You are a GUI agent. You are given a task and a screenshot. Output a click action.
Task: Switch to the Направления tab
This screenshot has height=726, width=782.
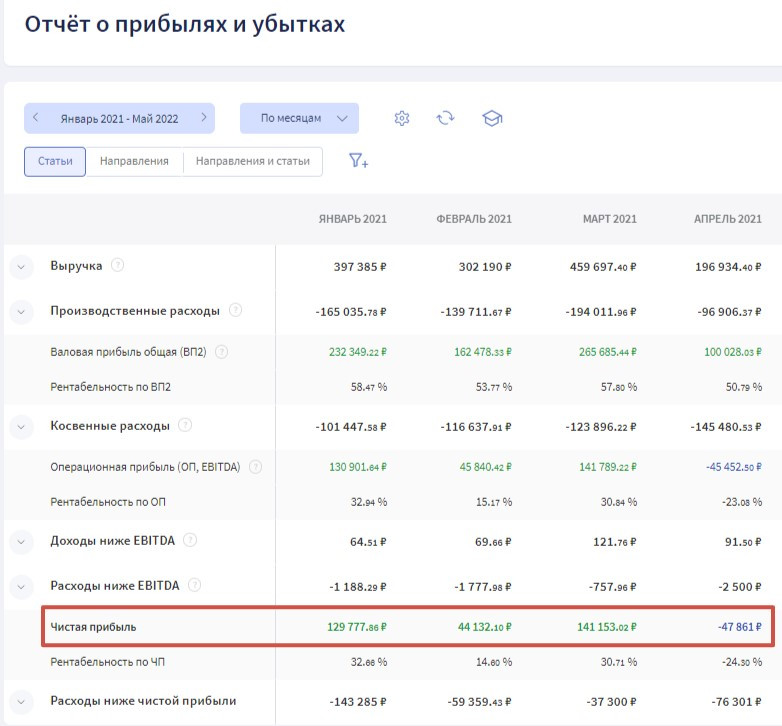134,161
